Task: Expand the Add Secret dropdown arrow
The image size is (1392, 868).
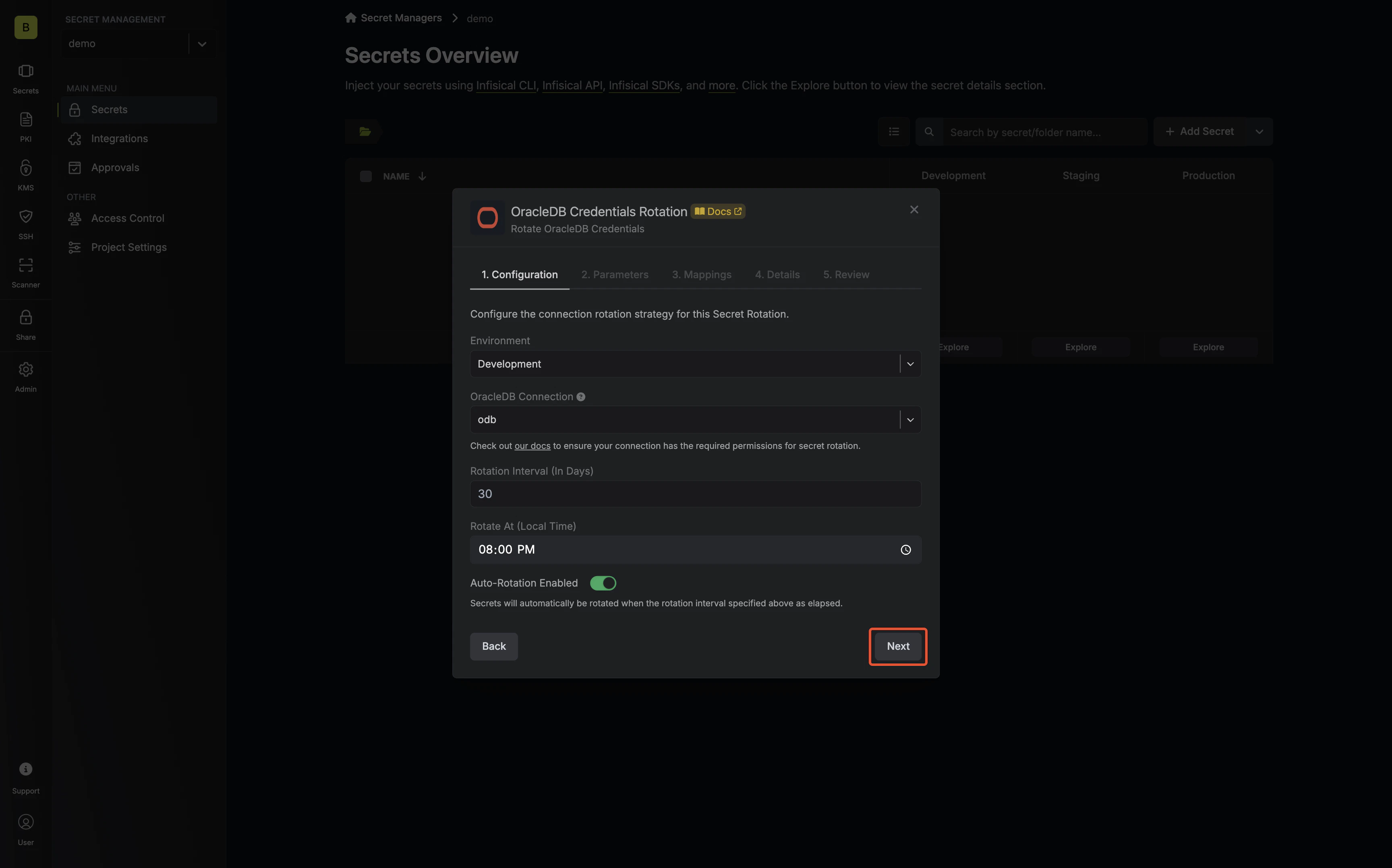Action: [x=1259, y=132]
